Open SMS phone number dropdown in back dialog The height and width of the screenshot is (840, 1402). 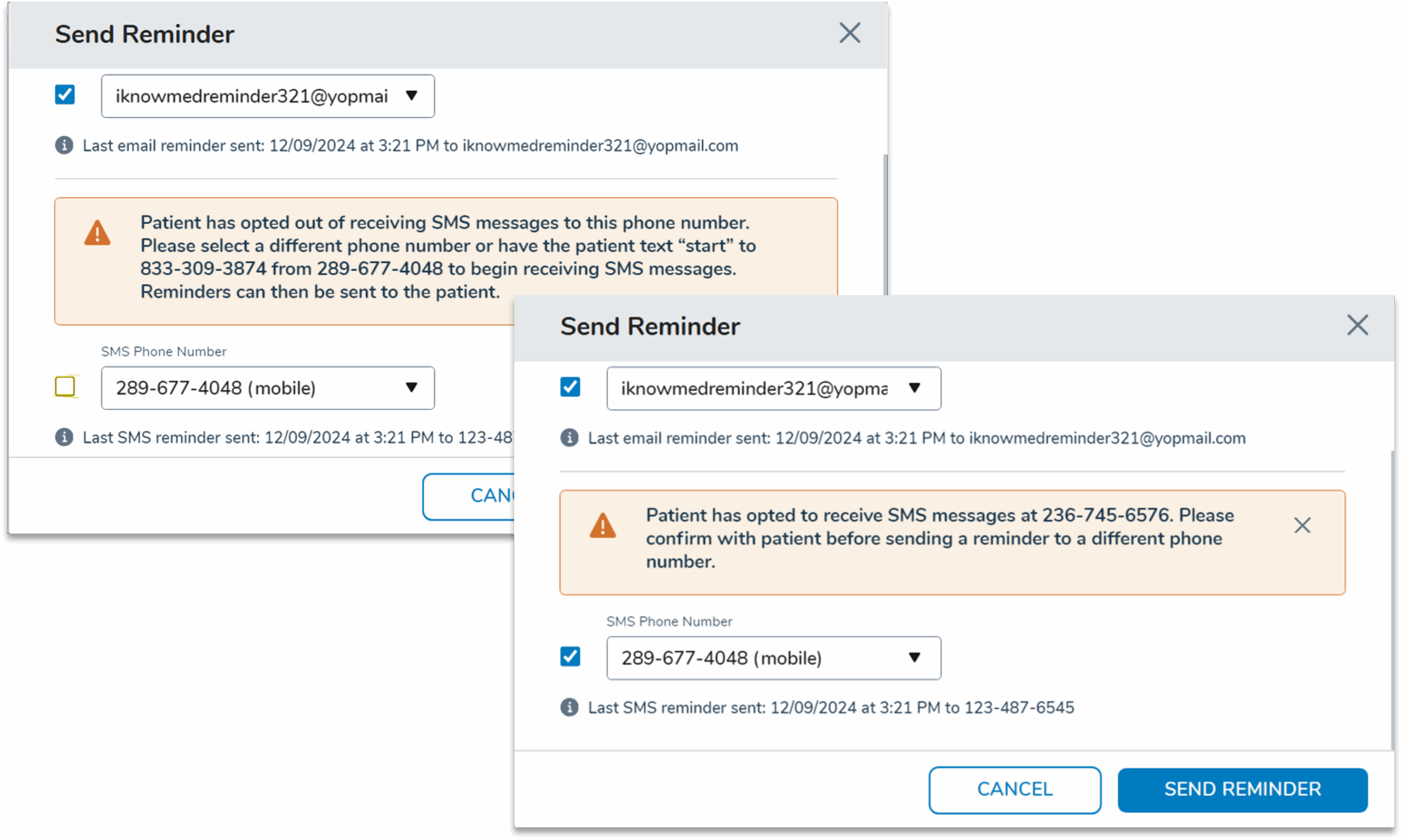(x=411, y=388)
